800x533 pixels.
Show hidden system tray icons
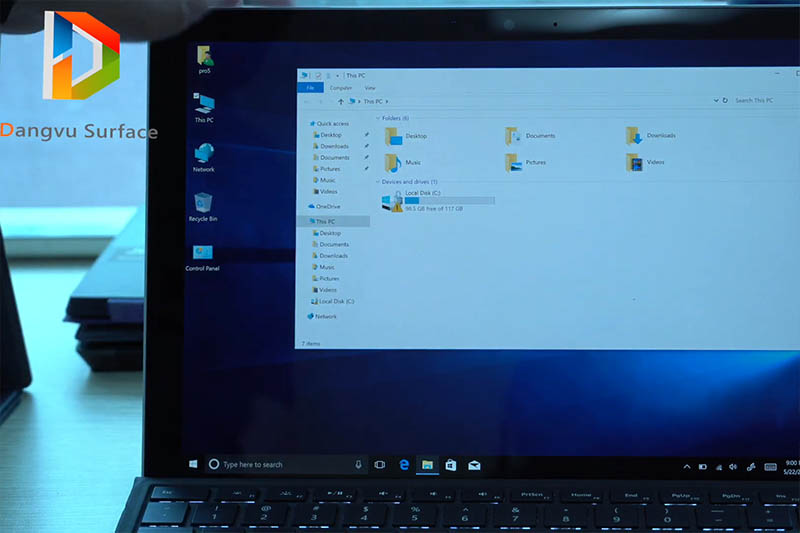click(687, 466)
